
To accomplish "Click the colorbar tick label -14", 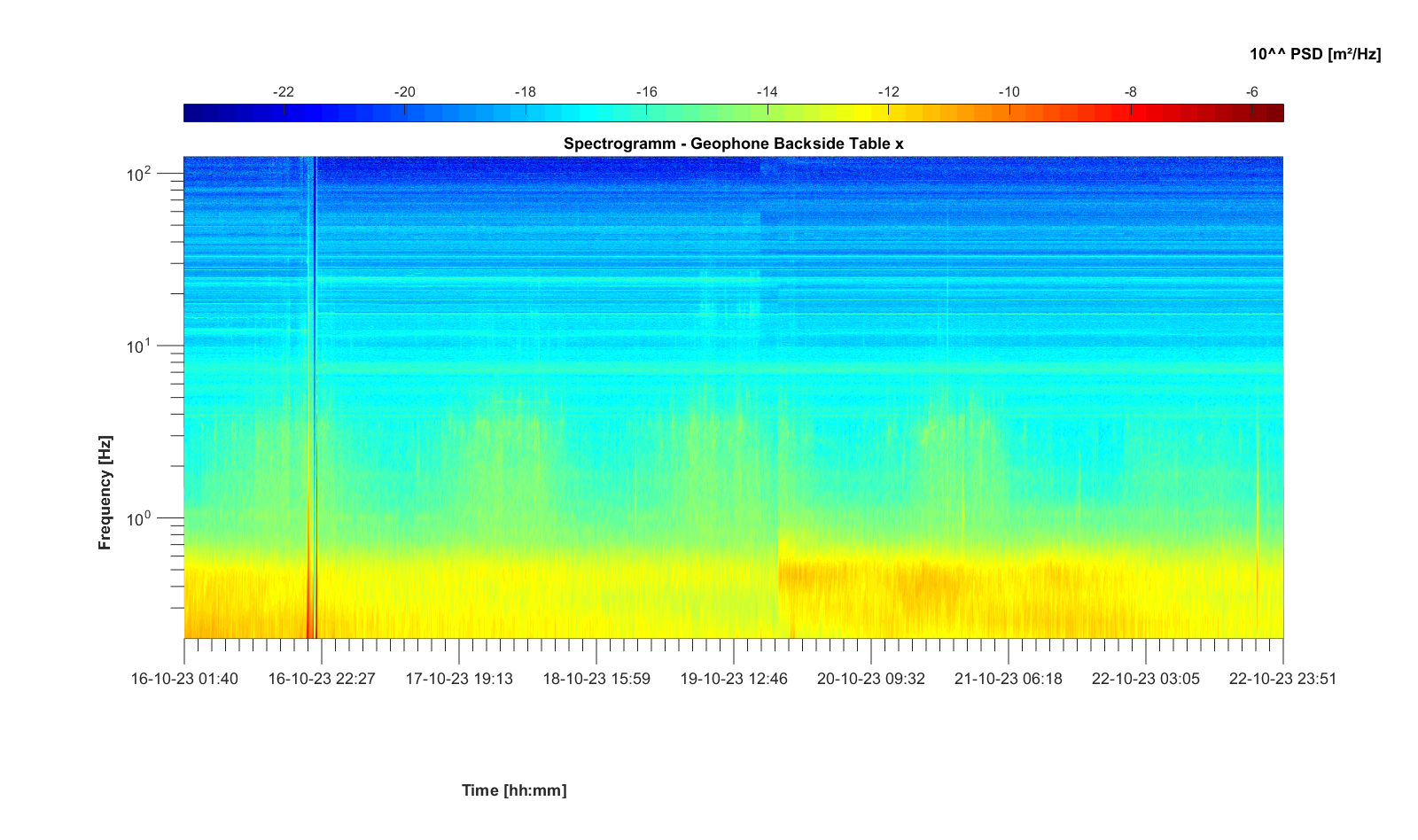I will coord(767,92).
